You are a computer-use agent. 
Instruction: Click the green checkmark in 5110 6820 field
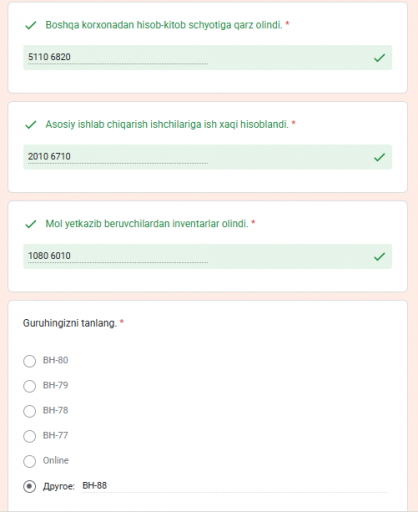pyautogui.click(x=379, y=58)
